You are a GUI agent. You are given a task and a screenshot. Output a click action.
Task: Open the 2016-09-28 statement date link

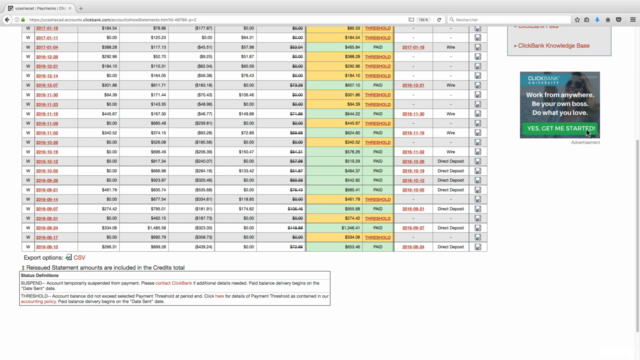(x=47, y=180)
